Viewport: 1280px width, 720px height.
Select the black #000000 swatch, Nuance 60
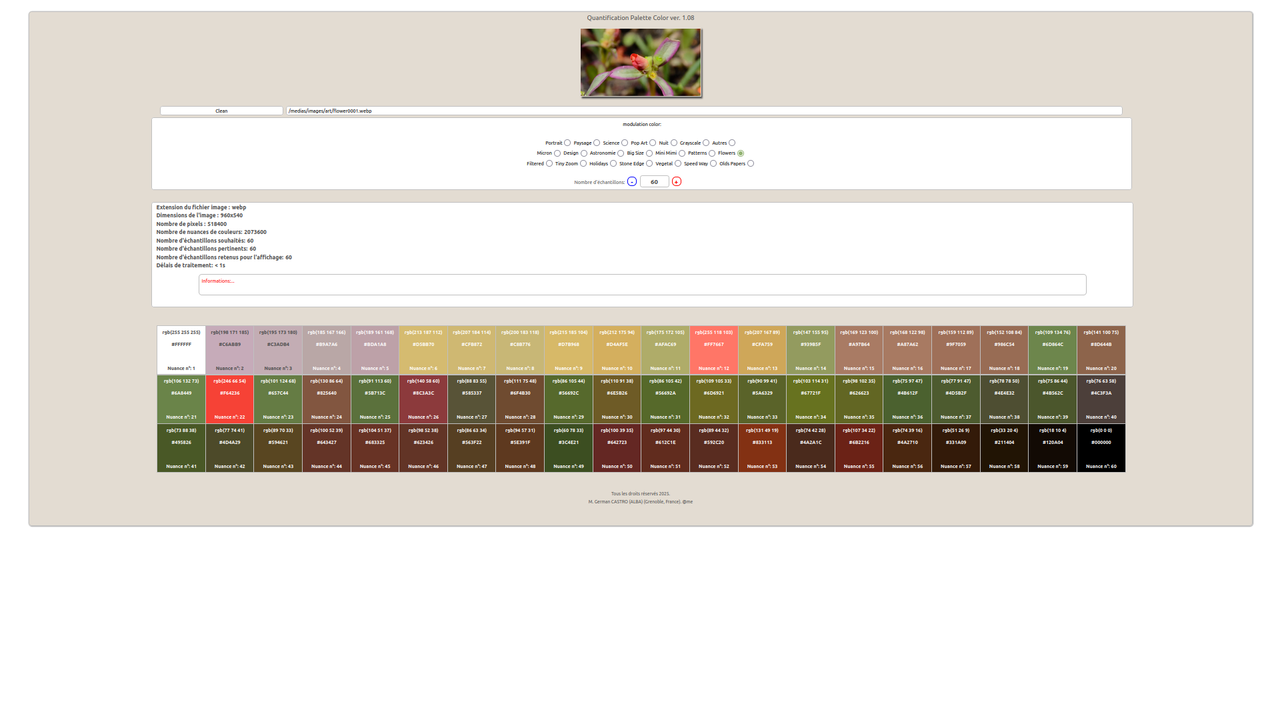pos(1102,448)
